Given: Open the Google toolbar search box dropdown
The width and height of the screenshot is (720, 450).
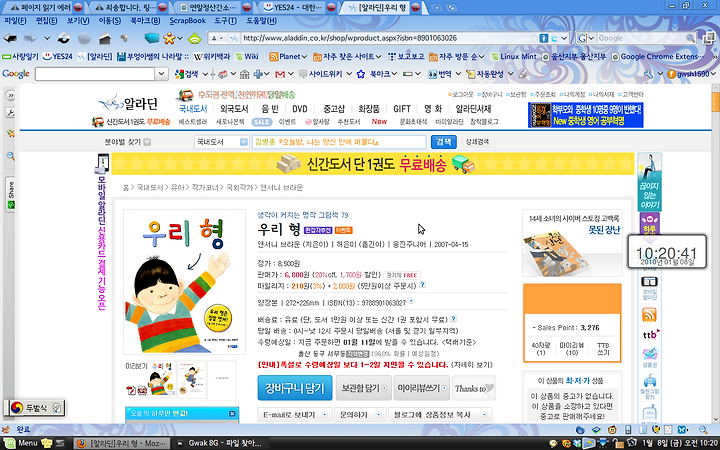Looking at the screenshot, I should pos(161,73).
